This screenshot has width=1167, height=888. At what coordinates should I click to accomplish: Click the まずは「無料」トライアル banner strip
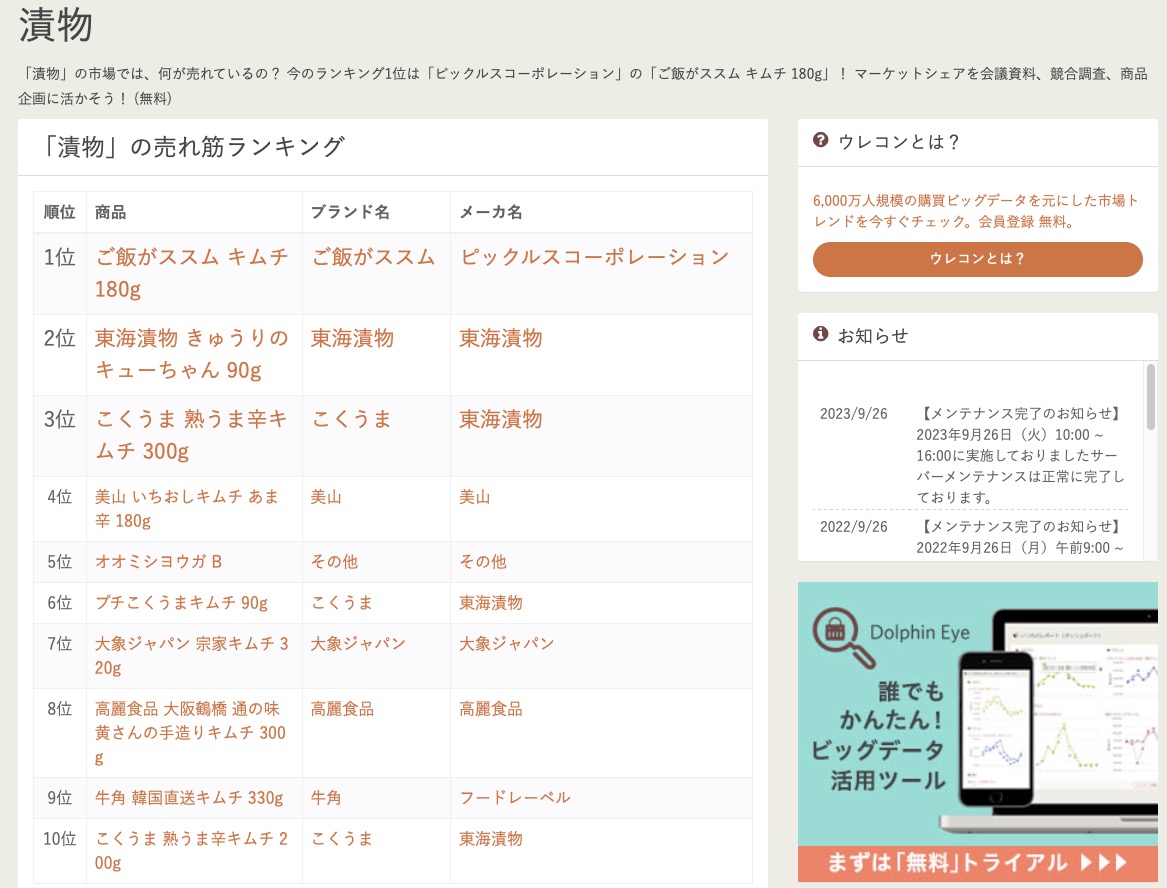[x=977, y=863]
